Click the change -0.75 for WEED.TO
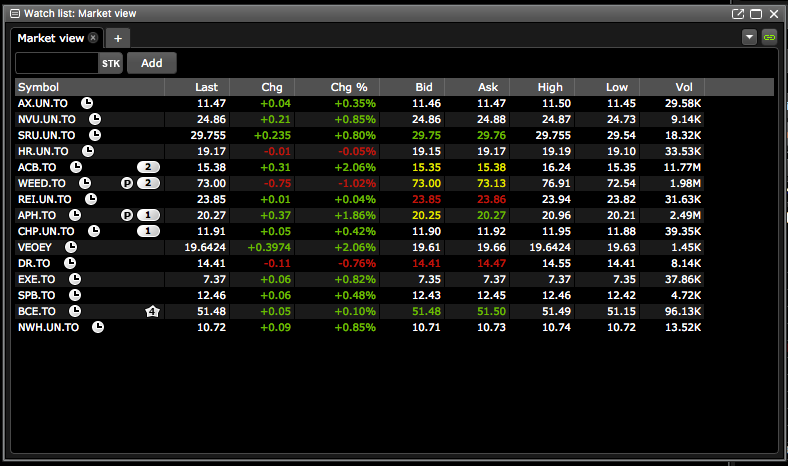Screen dimensions: 788x466 click(277, 183)
